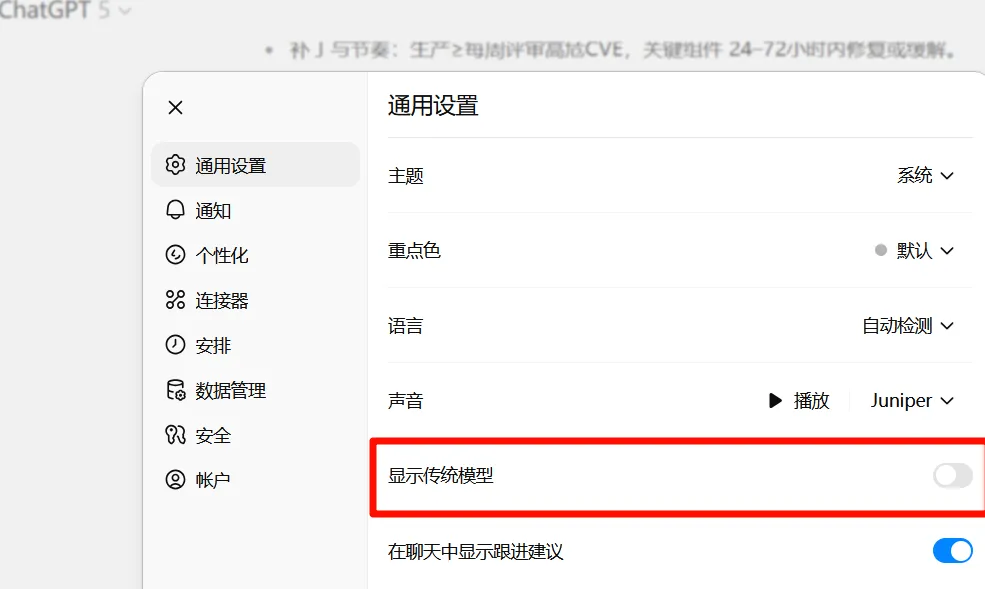The width and height of the screenshot is (985, 589).
Task: Open the 重点色 dropdown showing 默认
Action: (x=915, y=251)
